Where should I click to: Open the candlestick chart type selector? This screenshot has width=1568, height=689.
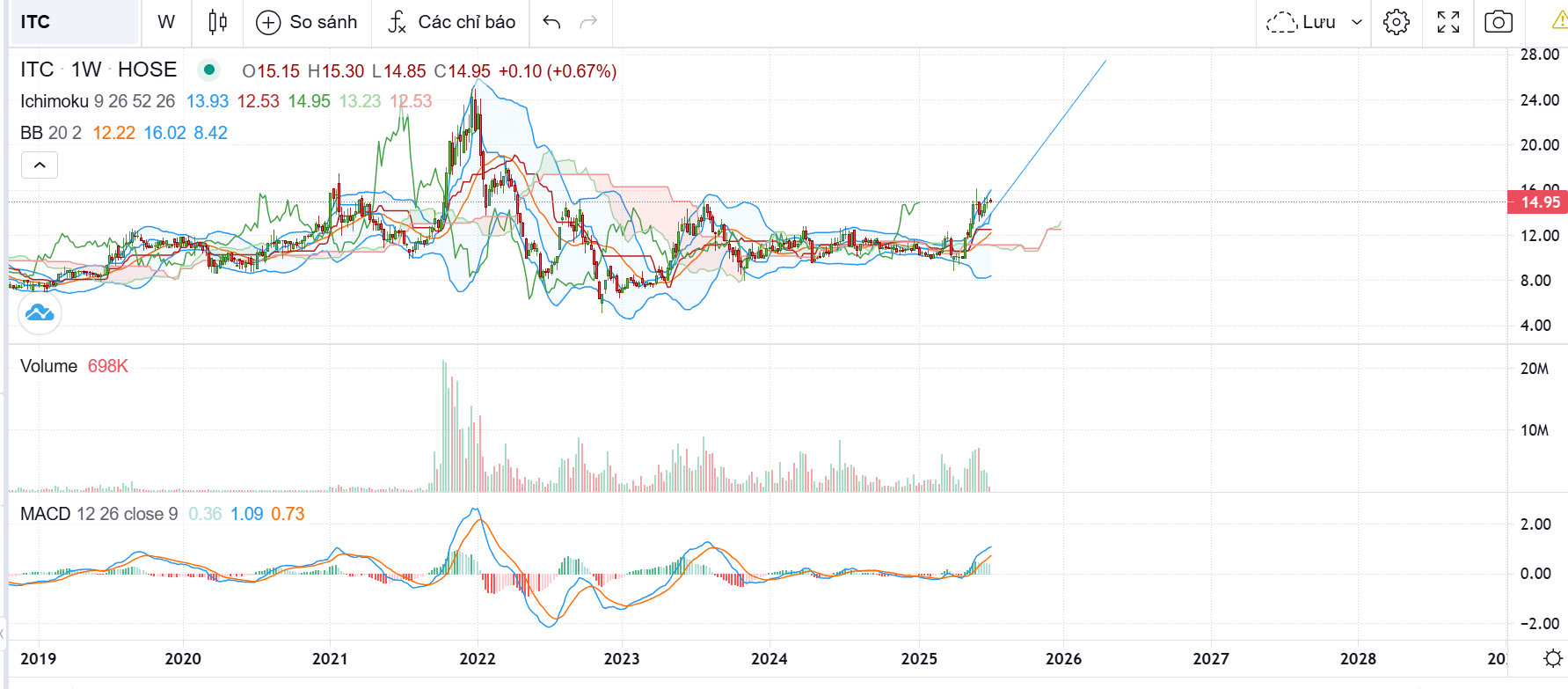pos(217,22)
